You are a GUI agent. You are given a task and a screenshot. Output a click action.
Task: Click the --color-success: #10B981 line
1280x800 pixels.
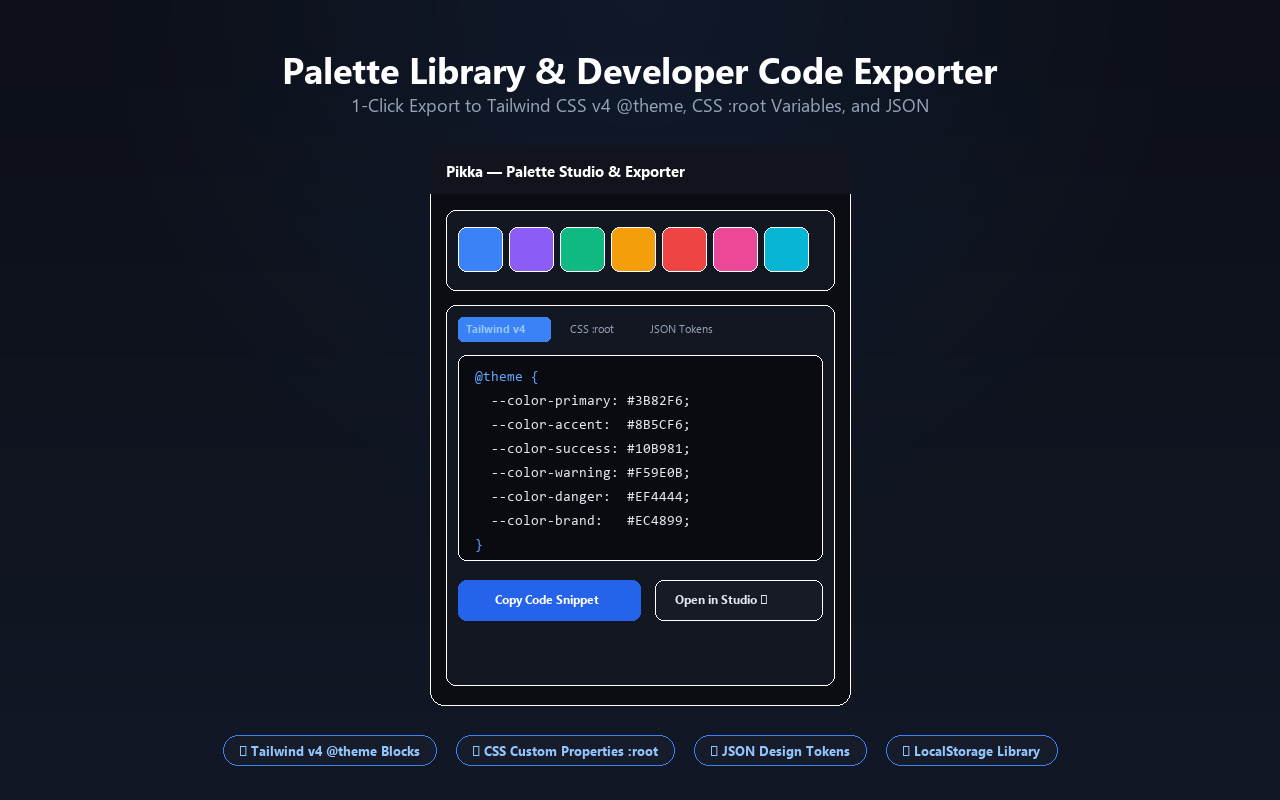590,449
